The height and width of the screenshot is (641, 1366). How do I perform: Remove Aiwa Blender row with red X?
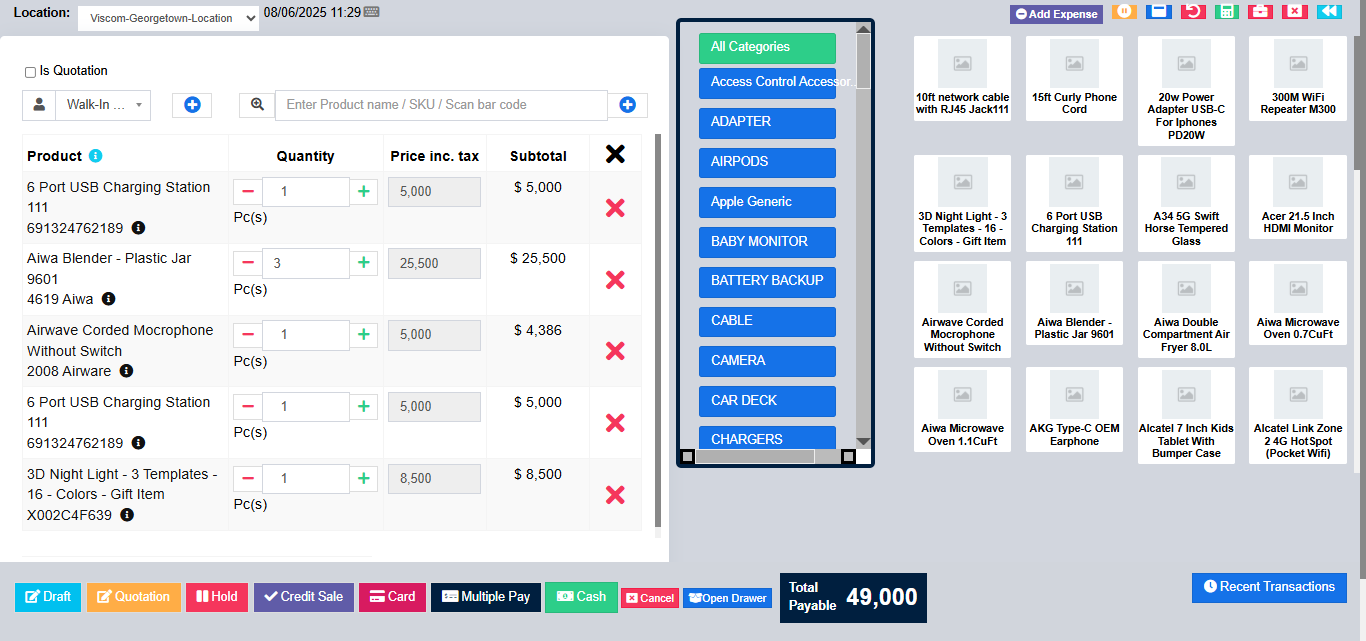click(x=615, y=280)
